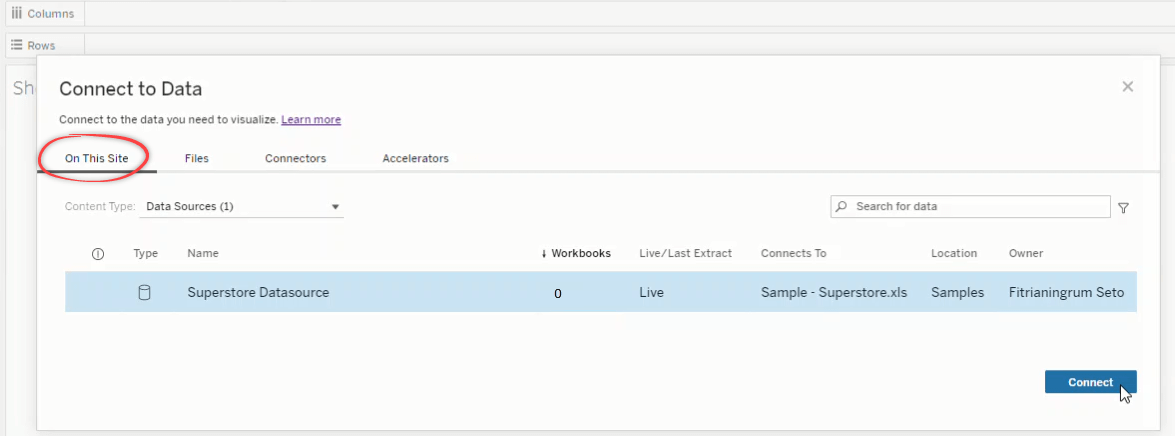Close the Connect to Data dialog
This screenshot has width=1175, height=436.
click(x=1127, y=87)
